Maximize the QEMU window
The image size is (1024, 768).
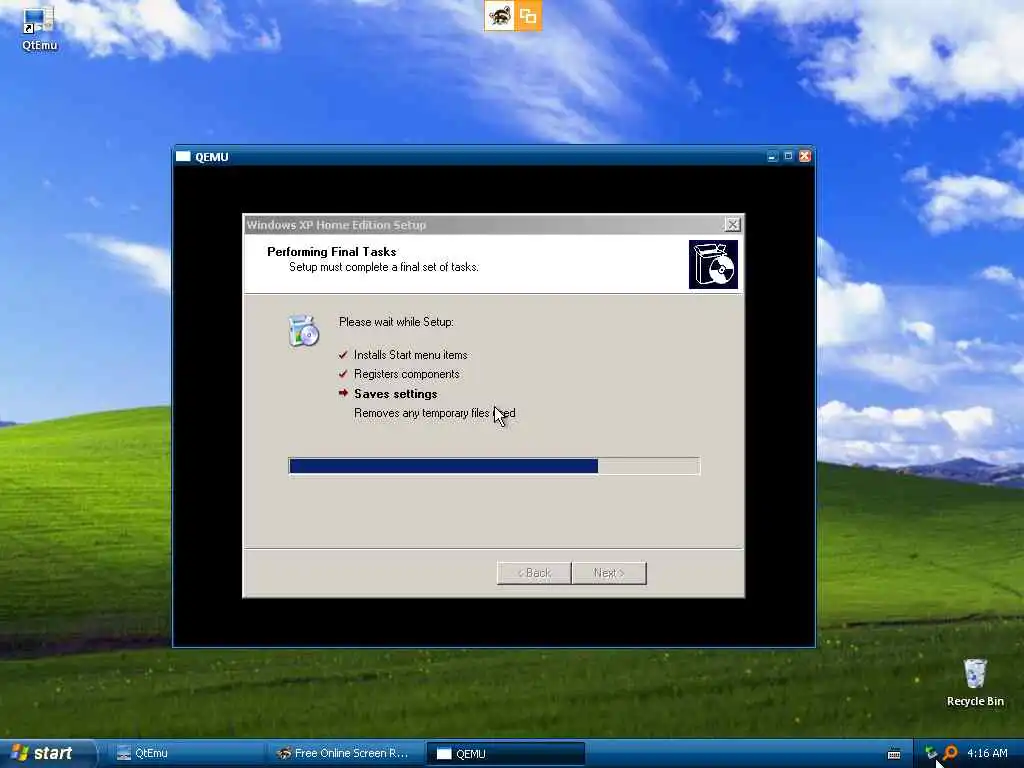pos(788,157)
